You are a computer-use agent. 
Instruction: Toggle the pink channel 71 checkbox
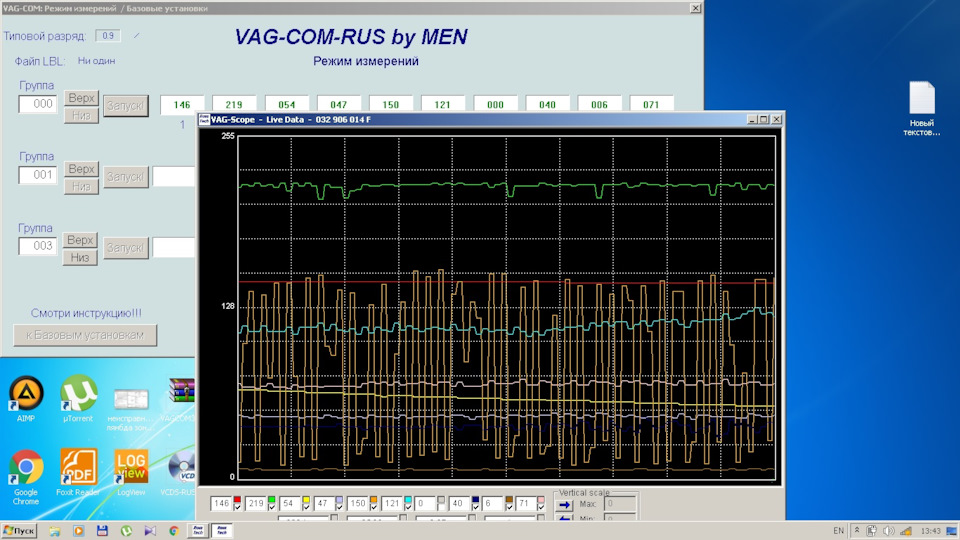pyautogui.click(x=541, y=508)
